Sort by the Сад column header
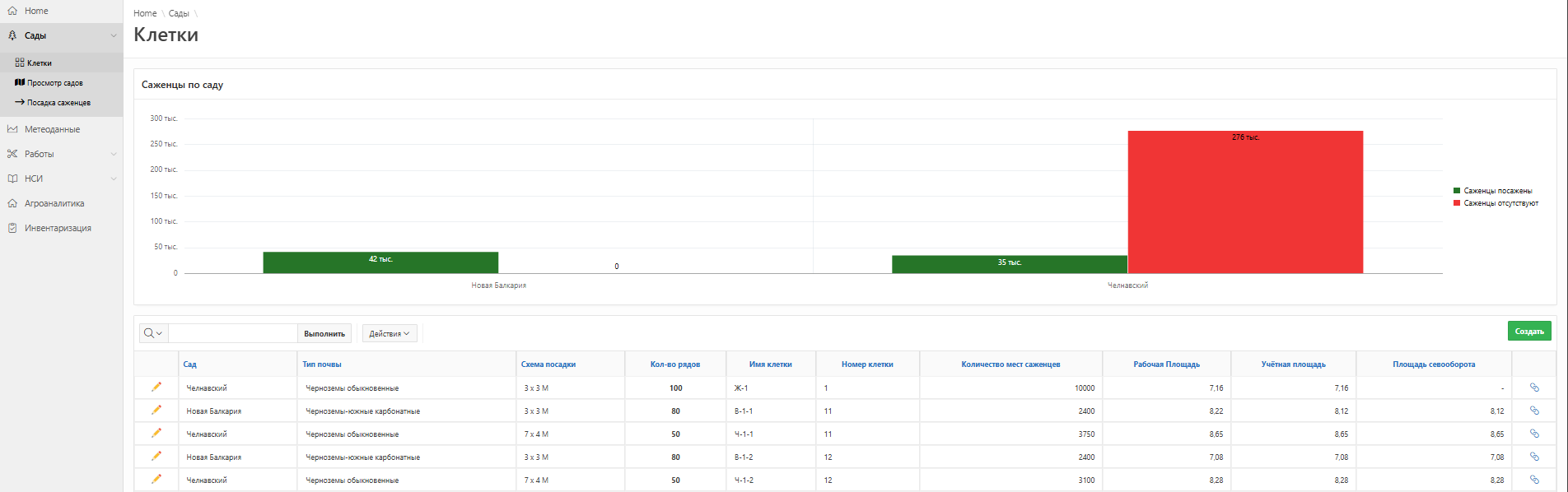1568x492 pixels. pyautogui.click(x=189, y=364)
